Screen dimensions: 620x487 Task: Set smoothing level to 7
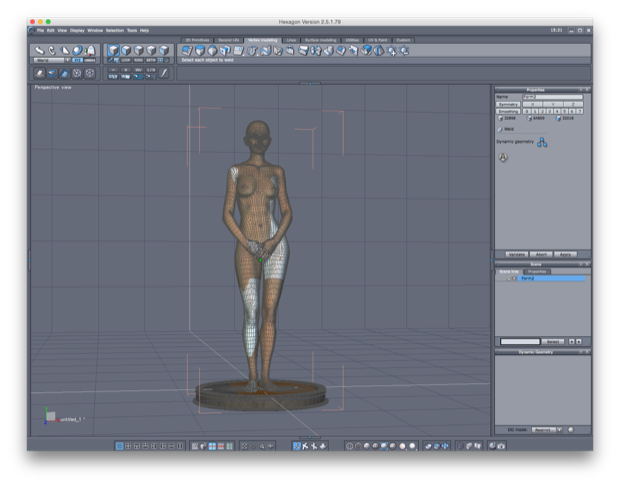click(x=579, y=111)
